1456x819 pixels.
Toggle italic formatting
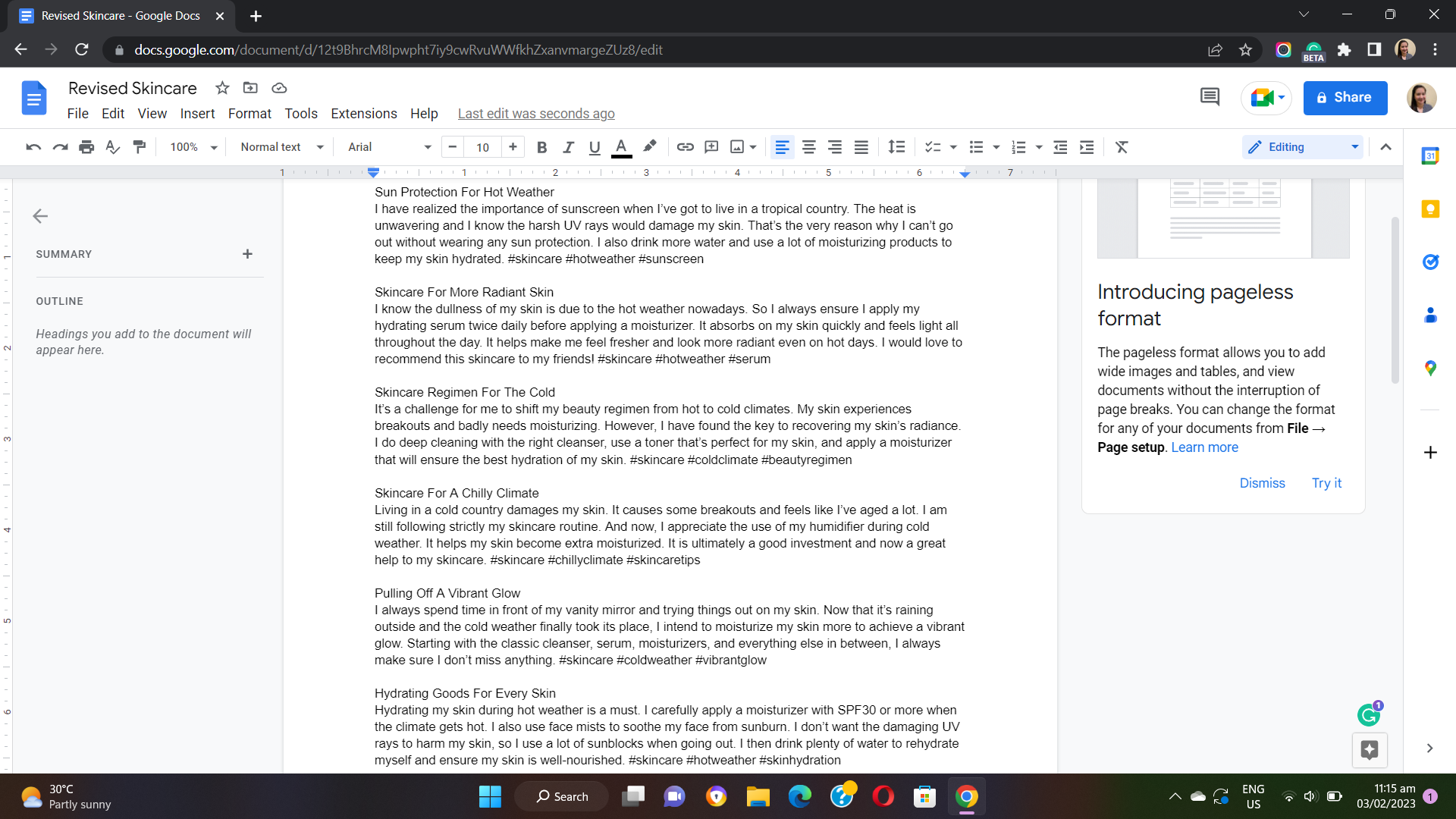click(x=568, y=147)
